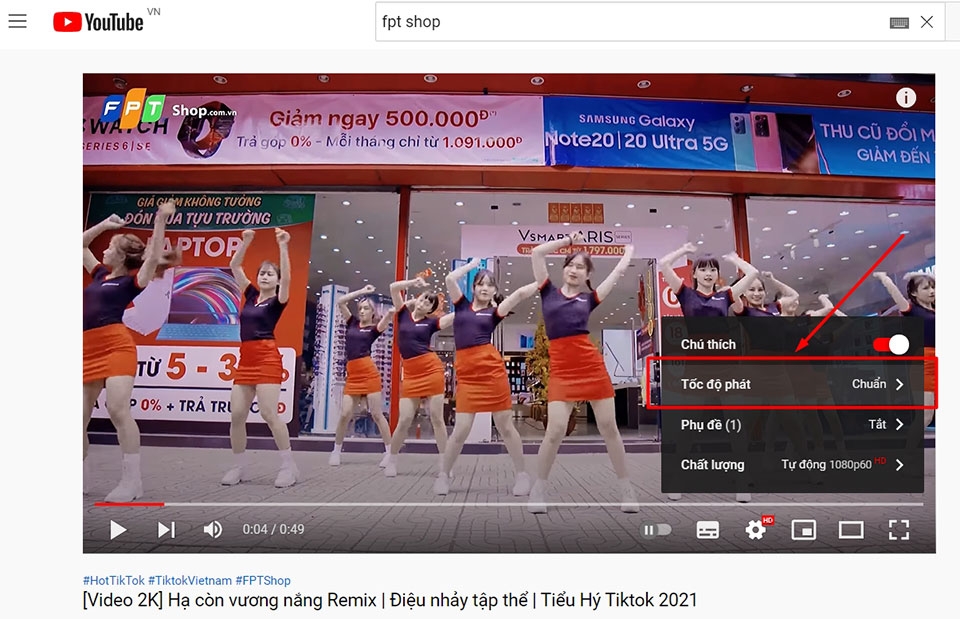Viewport: 960px width, 619px height.
Task: Expand the chevron next to Chuẩn
Action: (x=899, y=384)
